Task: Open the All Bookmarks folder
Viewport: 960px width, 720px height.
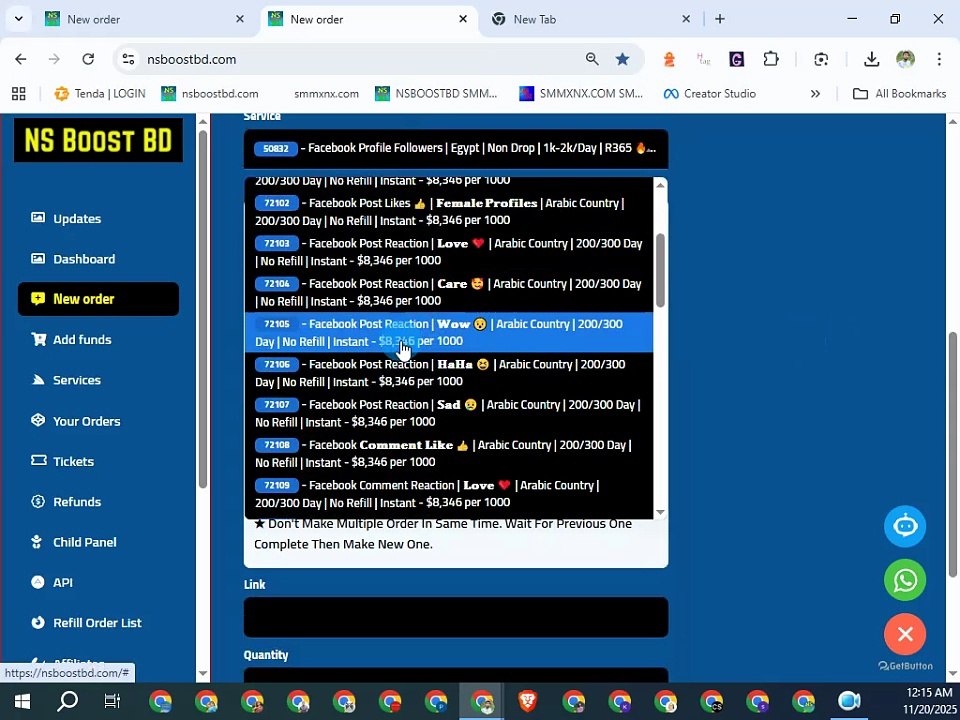Action: [x=899, y=94]
